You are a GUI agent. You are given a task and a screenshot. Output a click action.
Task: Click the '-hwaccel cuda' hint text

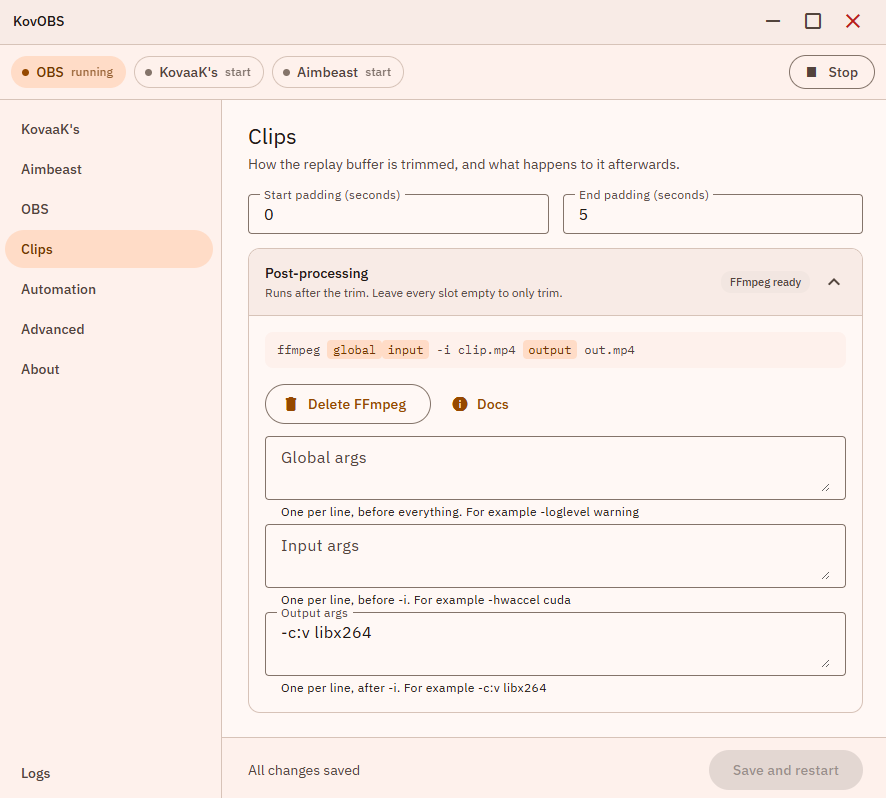click(529, 600)
